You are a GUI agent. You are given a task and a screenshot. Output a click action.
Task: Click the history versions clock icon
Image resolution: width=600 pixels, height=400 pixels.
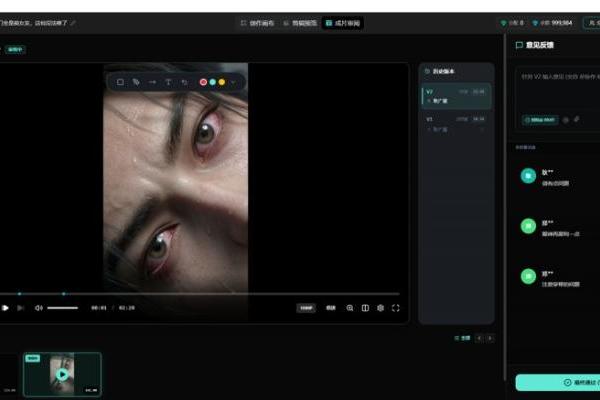[x=427, y=72]
